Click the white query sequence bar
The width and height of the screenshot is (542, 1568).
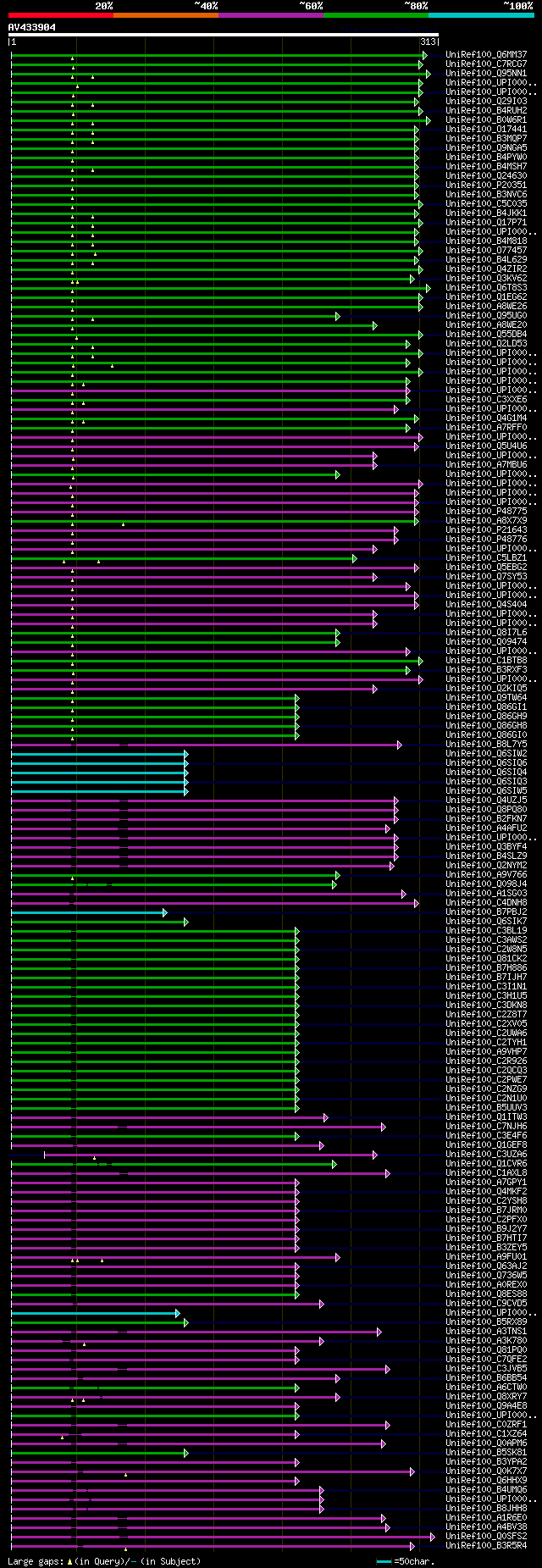click(x=224, y=35)
